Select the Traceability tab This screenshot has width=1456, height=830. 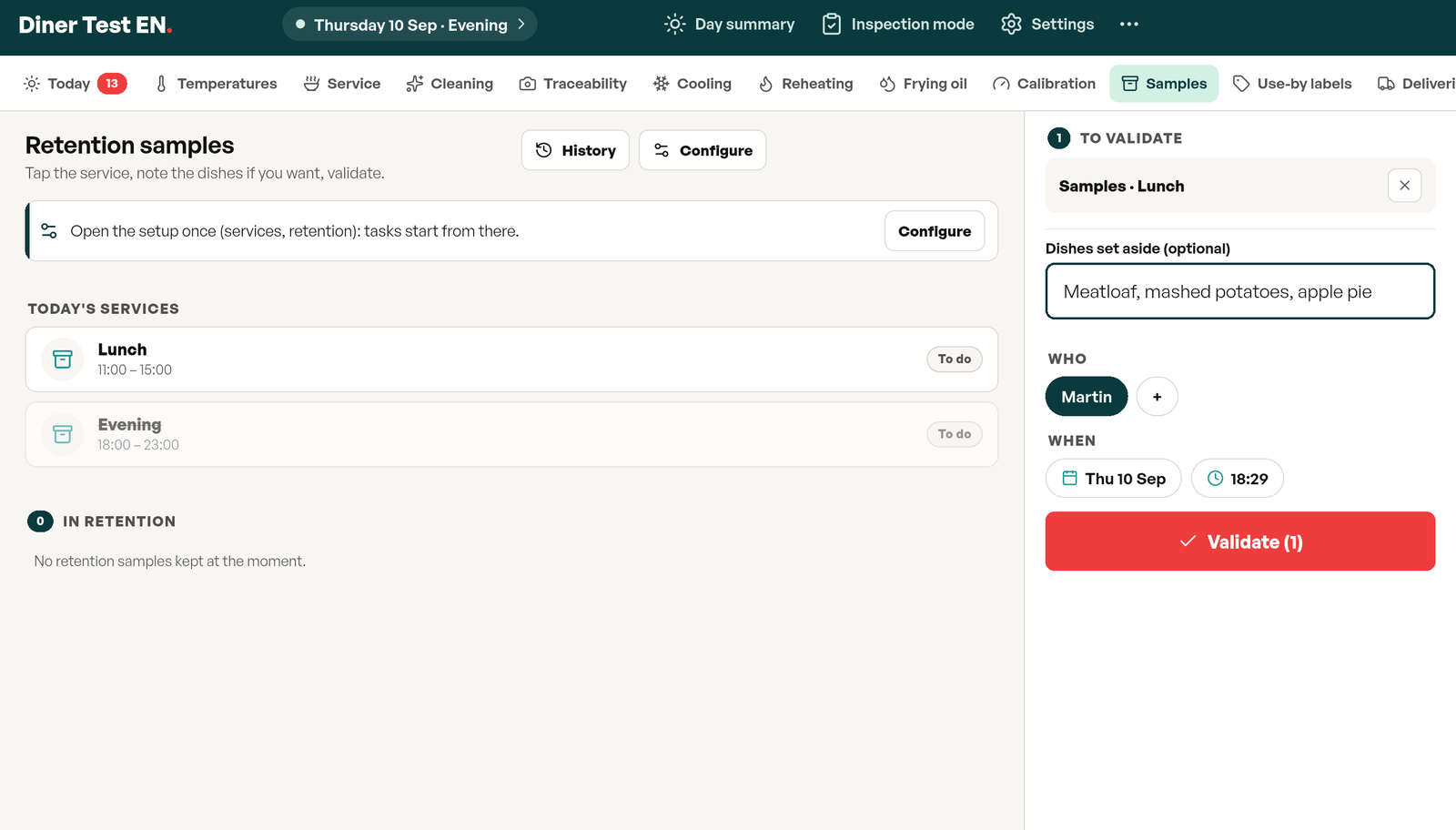573,84
